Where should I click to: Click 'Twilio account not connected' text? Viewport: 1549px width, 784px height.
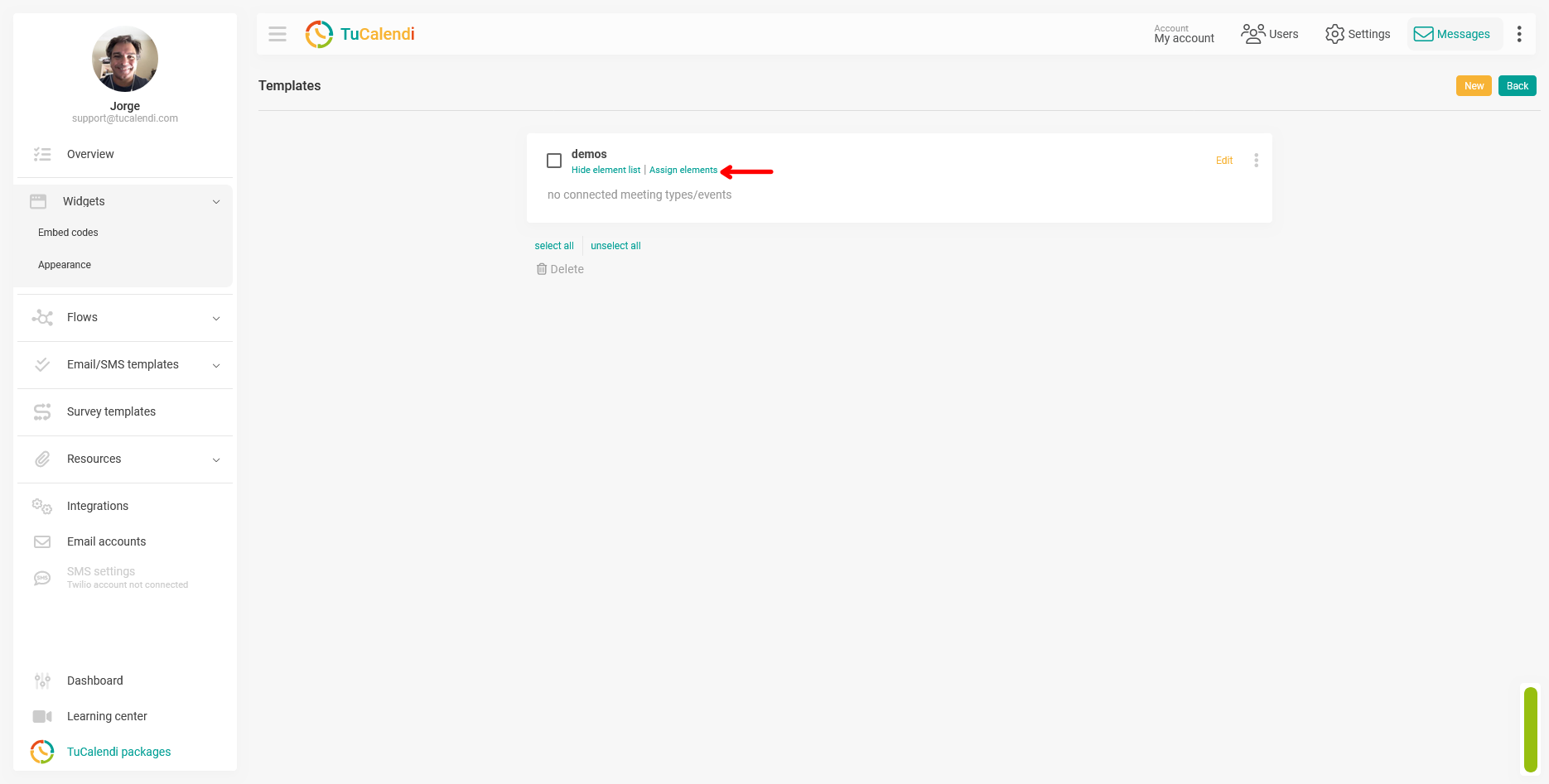pos(128,584)
